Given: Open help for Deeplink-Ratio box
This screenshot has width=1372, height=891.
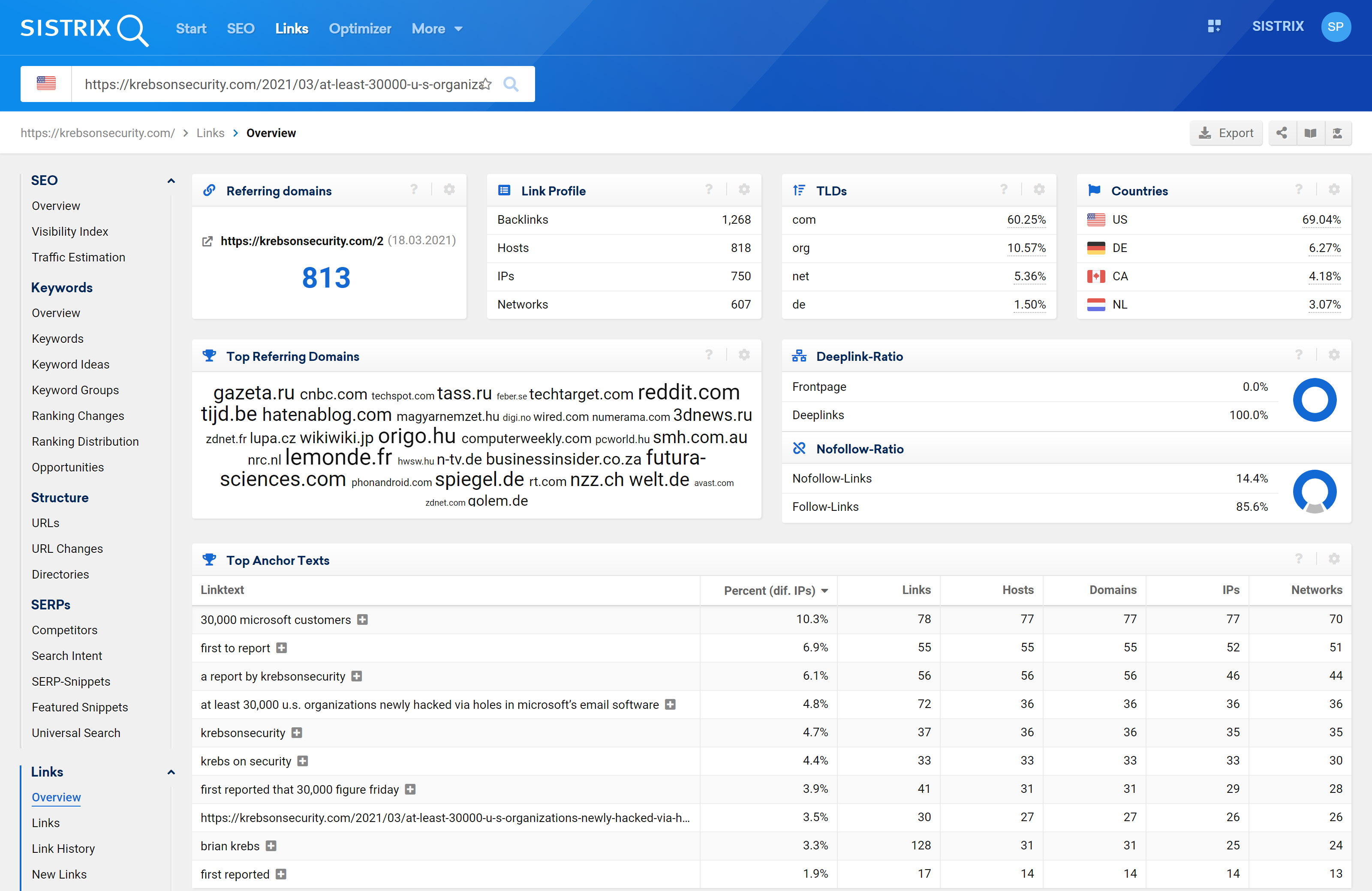Looking at the screenshot, I should coord(1298,355).
